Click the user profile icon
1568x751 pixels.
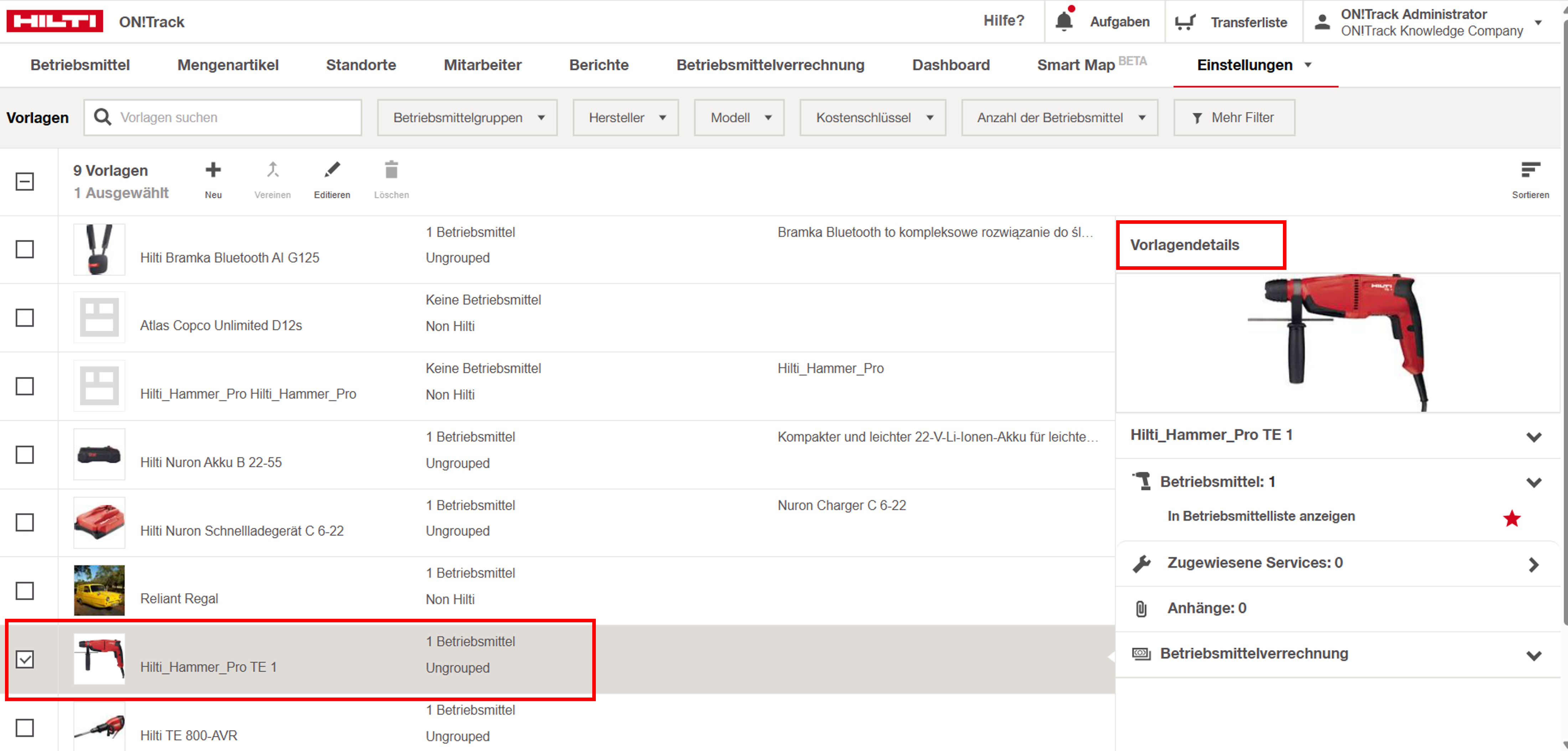pyautogui.click(x=1322, y=22)
